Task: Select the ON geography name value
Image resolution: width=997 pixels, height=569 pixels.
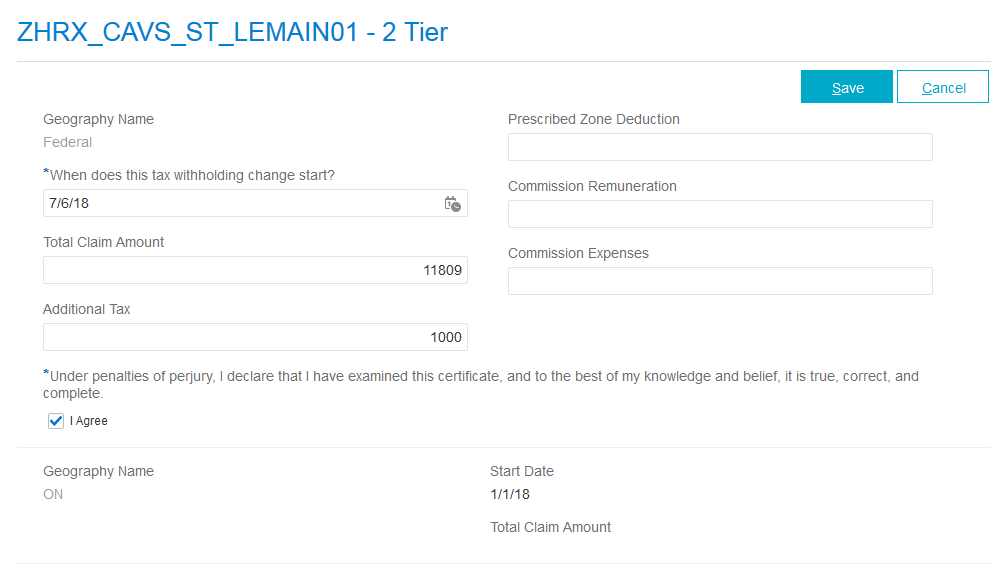Action: 53,494
